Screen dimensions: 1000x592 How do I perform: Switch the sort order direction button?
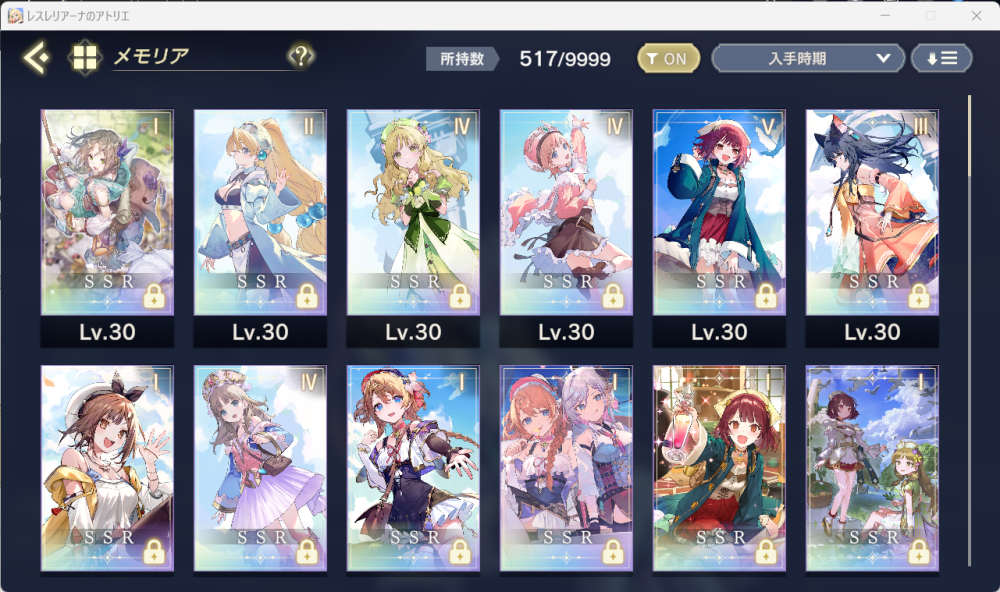[941, 59]
